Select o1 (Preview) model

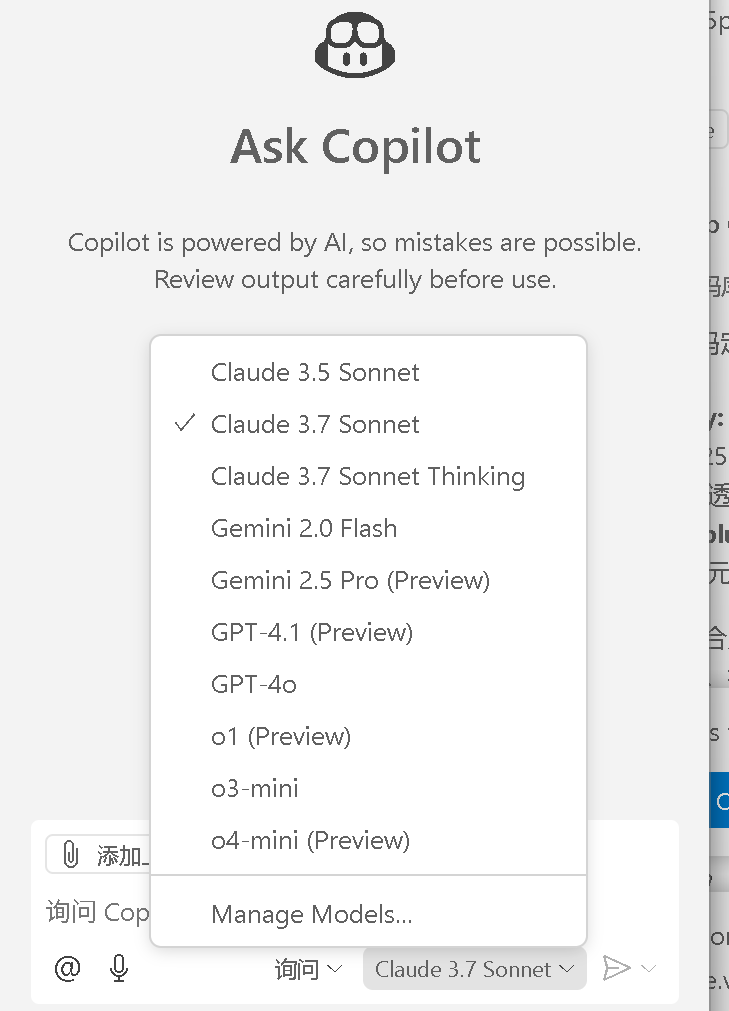pyautogui.click(x=281, y=736)
